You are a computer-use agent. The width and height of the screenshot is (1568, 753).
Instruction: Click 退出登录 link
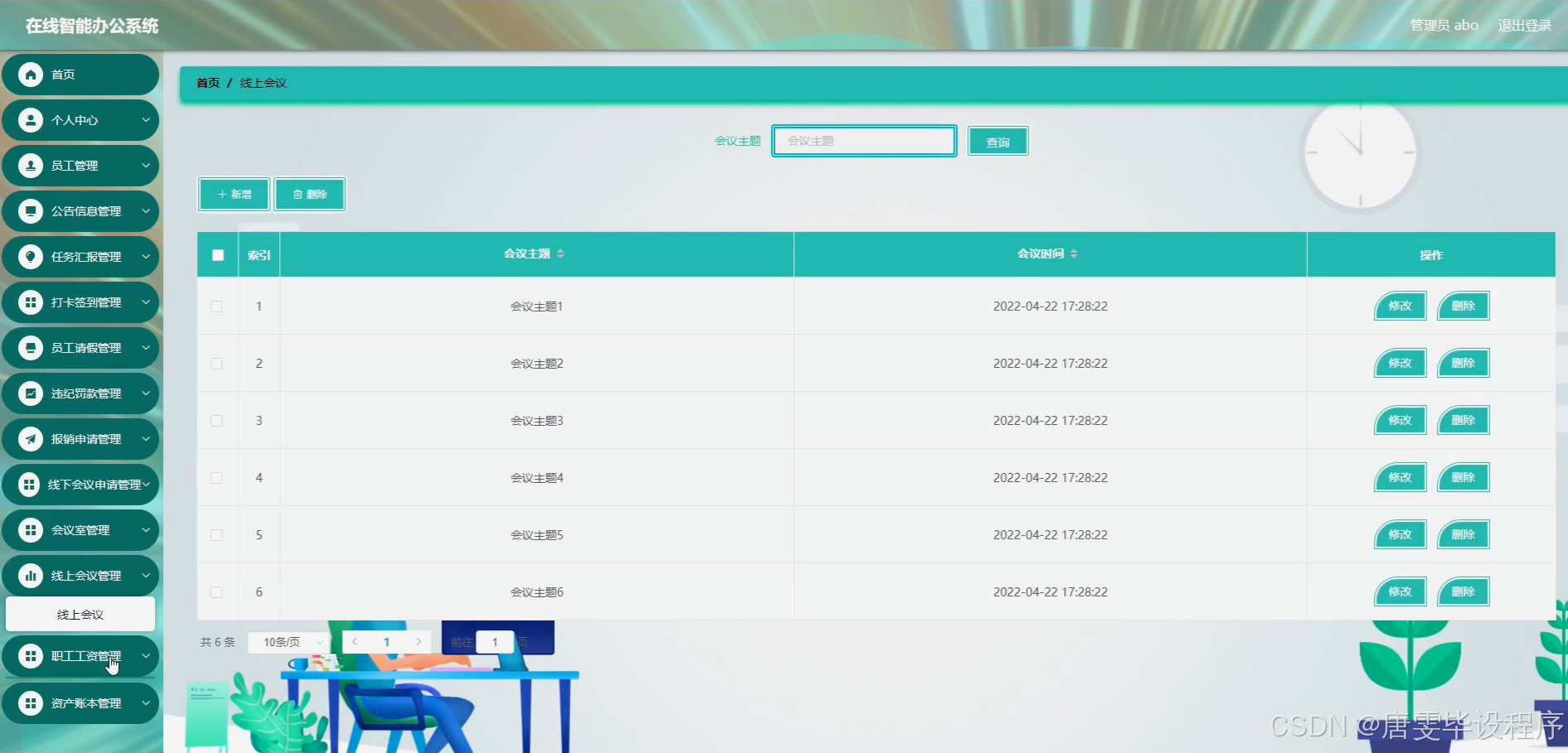(x=1524, y=26)
